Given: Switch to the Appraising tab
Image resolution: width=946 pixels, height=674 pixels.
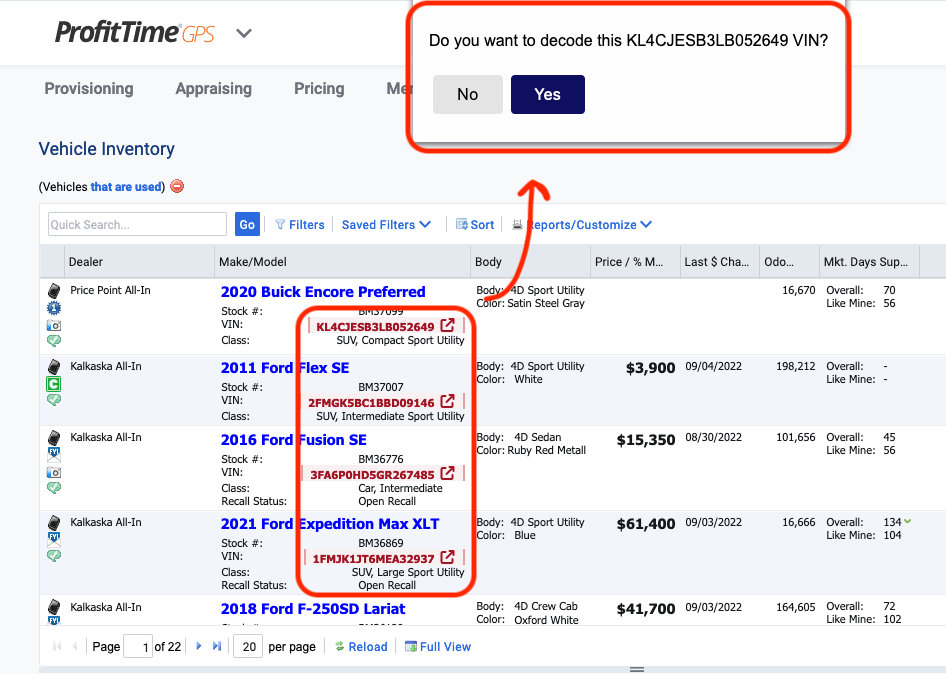Looking at the screenshot, I should (214, 89).
